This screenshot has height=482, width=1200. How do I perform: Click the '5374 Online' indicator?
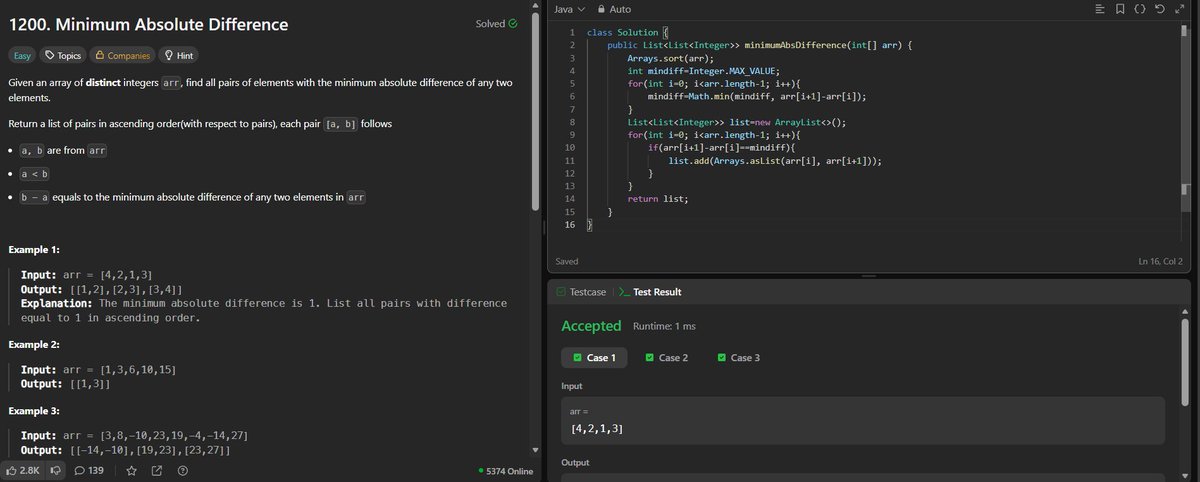tap(507, 471)
